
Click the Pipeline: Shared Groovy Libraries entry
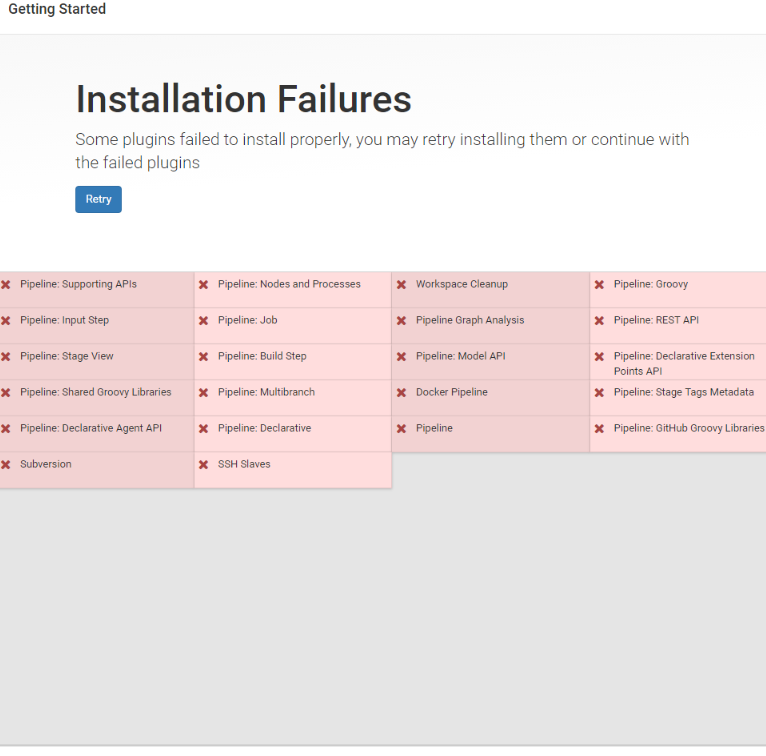(95, 393)
